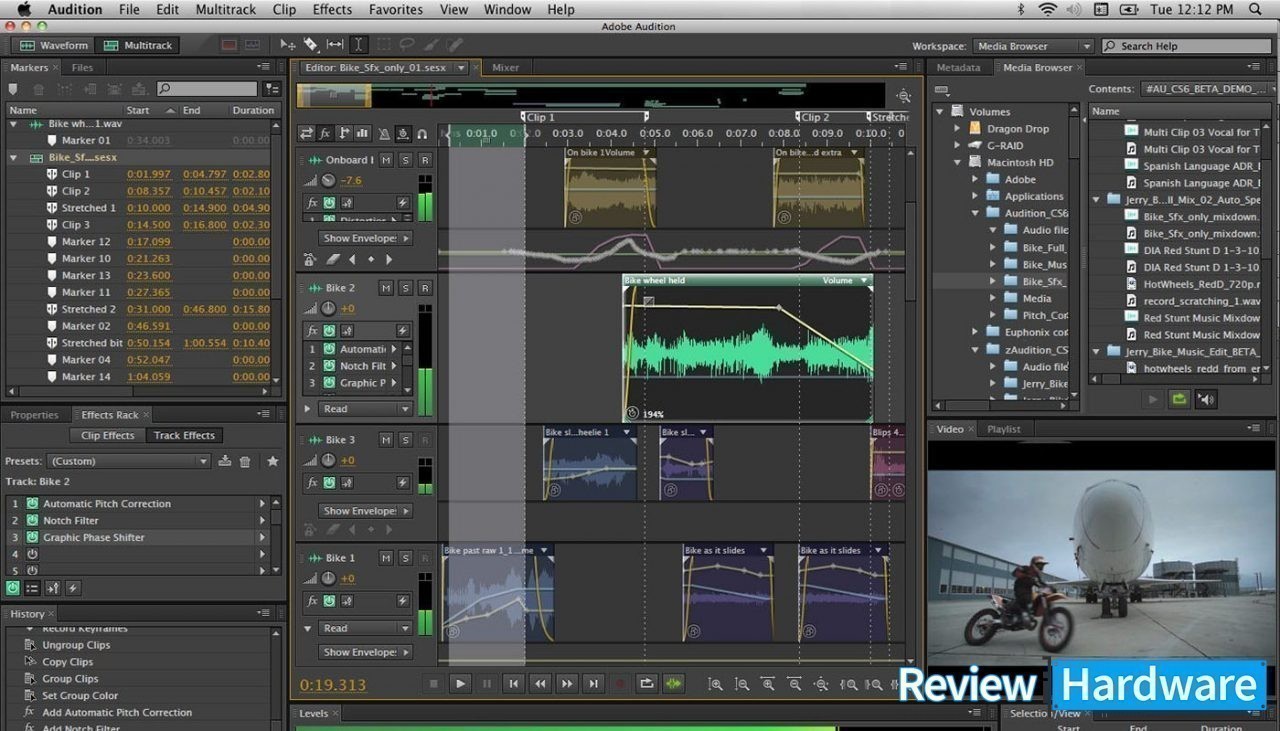
Task: Click the Stop button in transport
Action: pos(433,684)
